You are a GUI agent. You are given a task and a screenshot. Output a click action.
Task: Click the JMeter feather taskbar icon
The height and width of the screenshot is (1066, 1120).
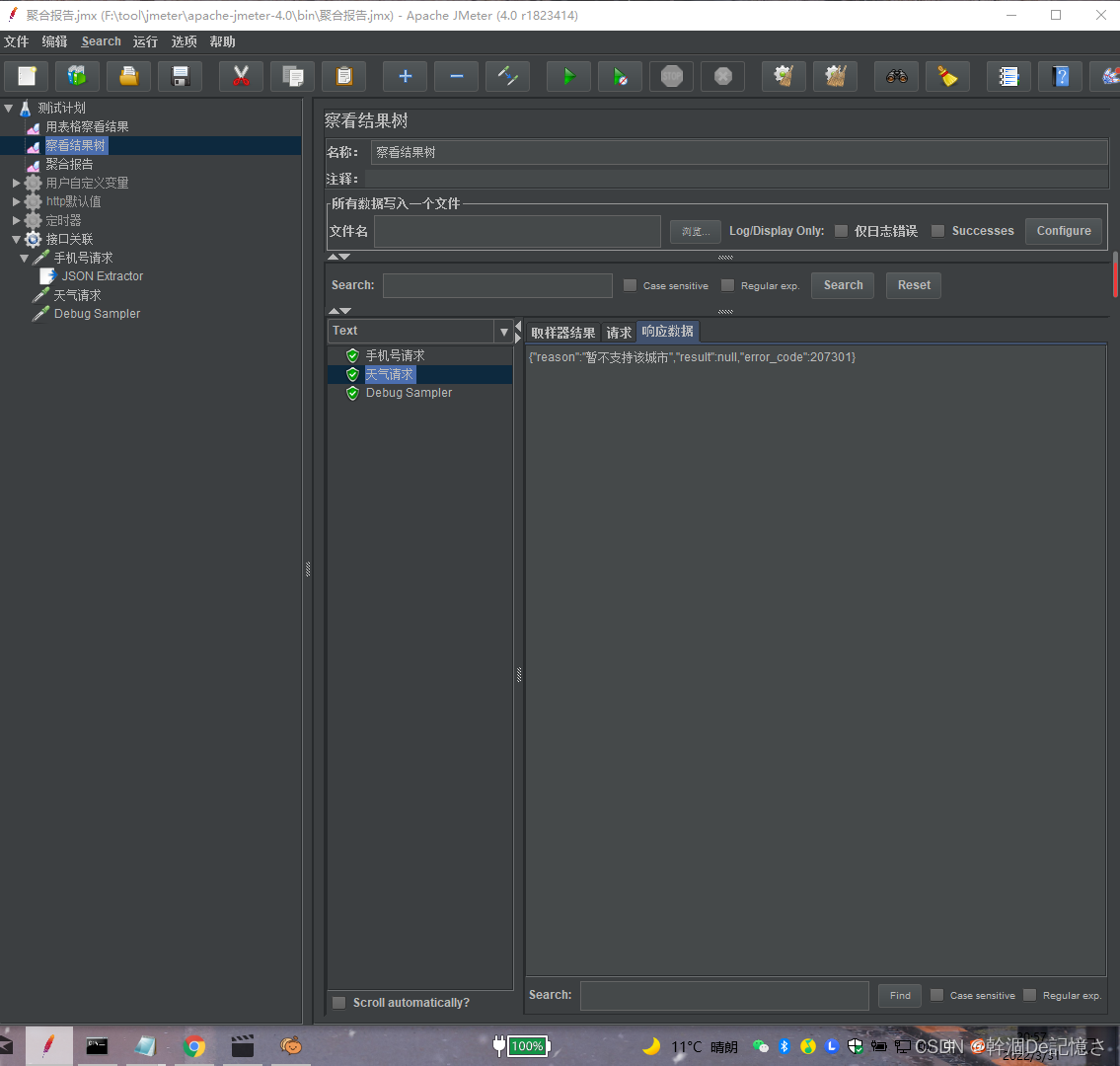48,1046
